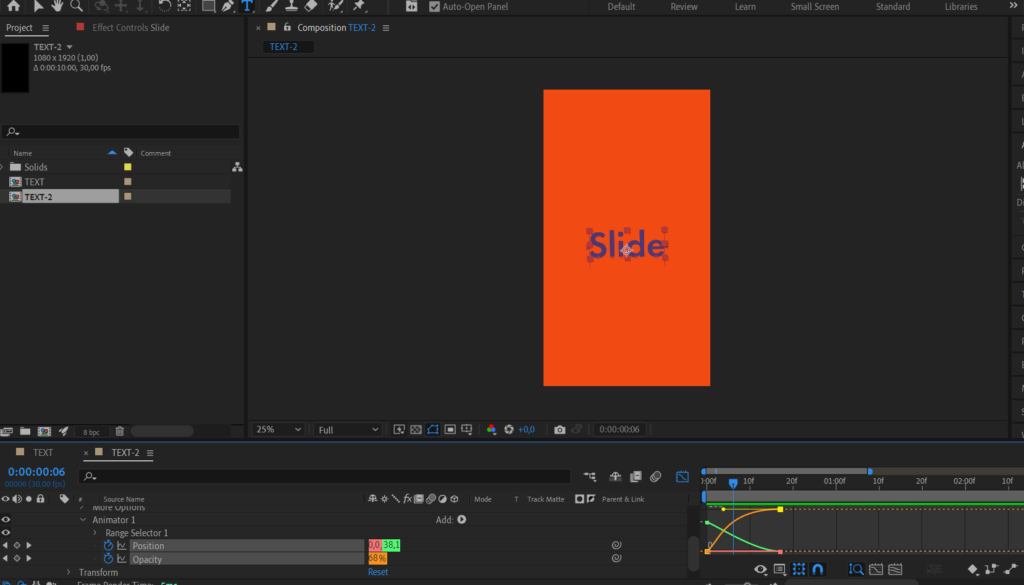The height and width of the screenshot is (585, 1024).
Task: Open the TEXT-2 timeline panel menu
Action: click(x=150, y=453)
